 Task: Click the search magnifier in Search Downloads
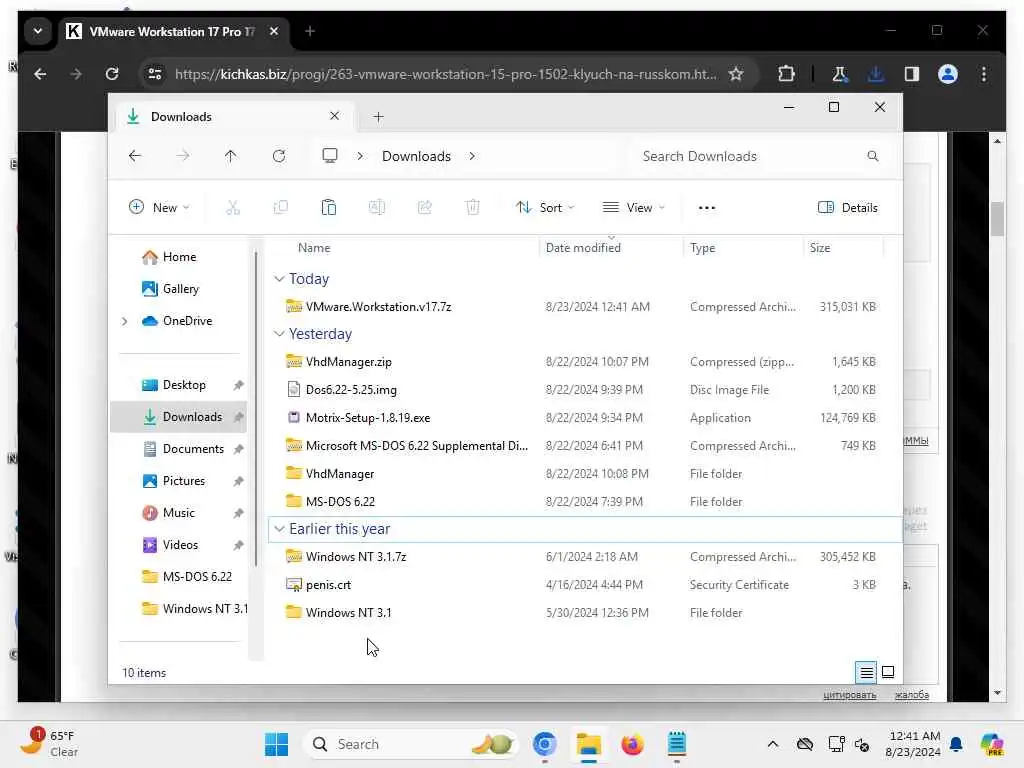[x=872, y=156]
